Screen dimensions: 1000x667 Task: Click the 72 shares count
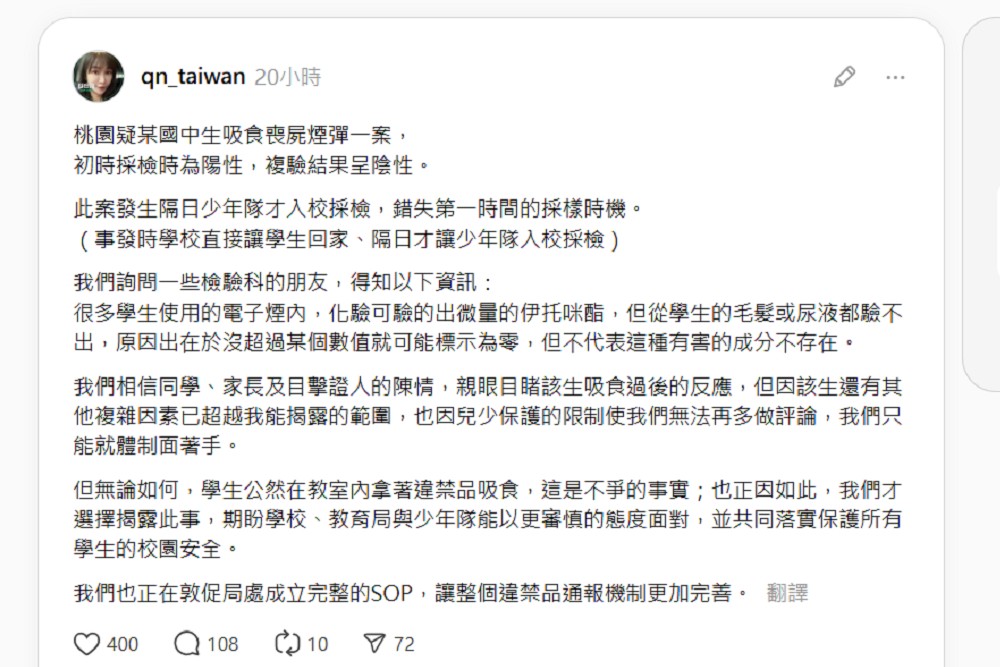coord(404,644)
